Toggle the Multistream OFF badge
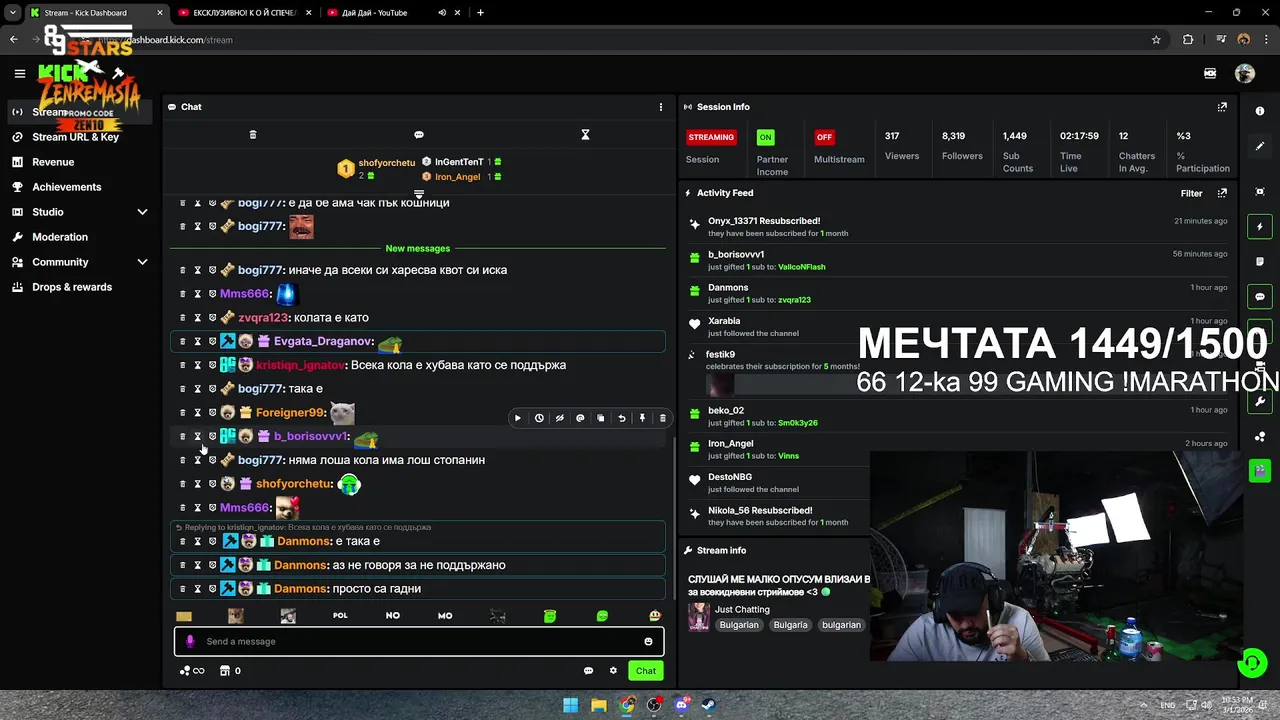 click(x=824, y=137)
